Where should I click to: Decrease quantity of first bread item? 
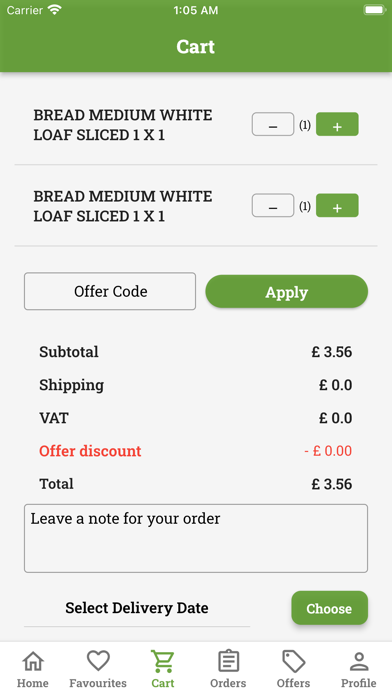(273, 124)
